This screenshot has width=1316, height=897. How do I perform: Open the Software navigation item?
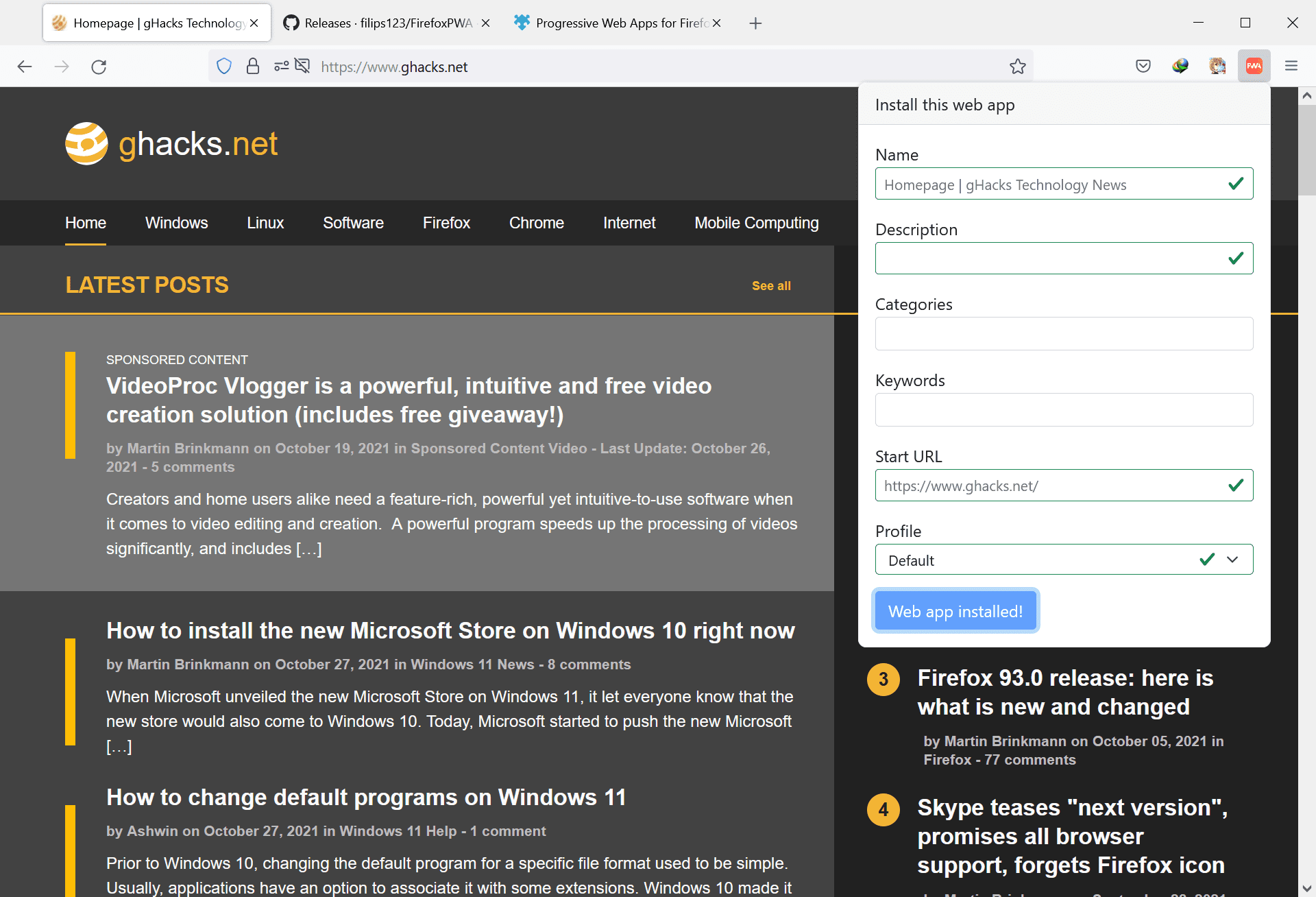[x=353, y=223]
